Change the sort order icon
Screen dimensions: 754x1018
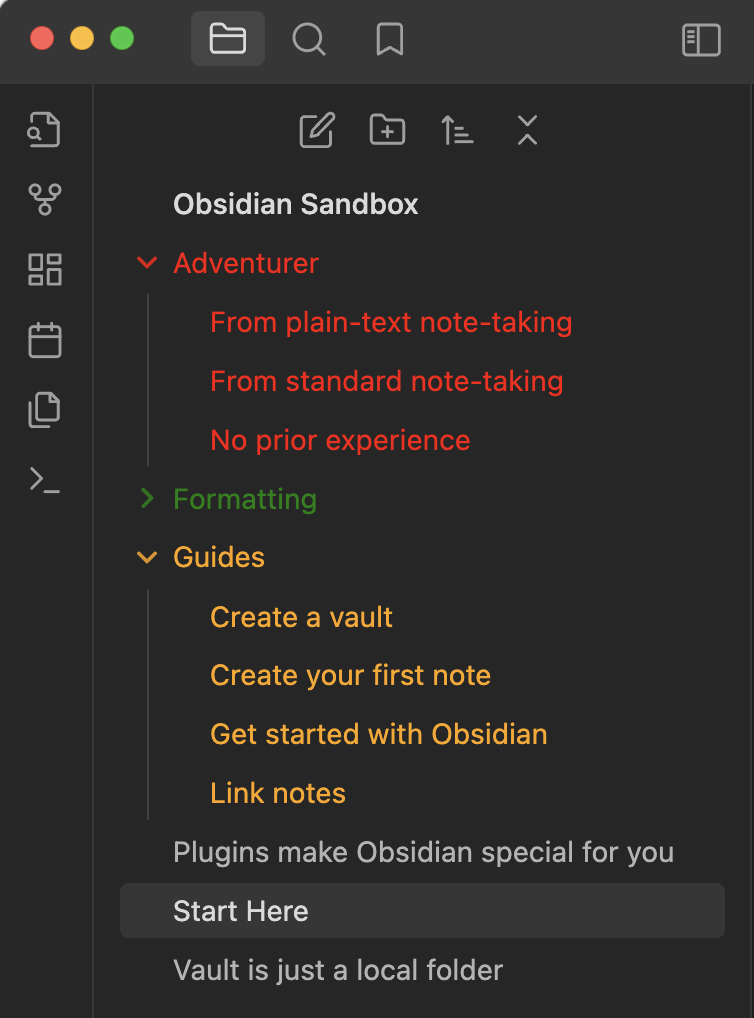[457, 130]
